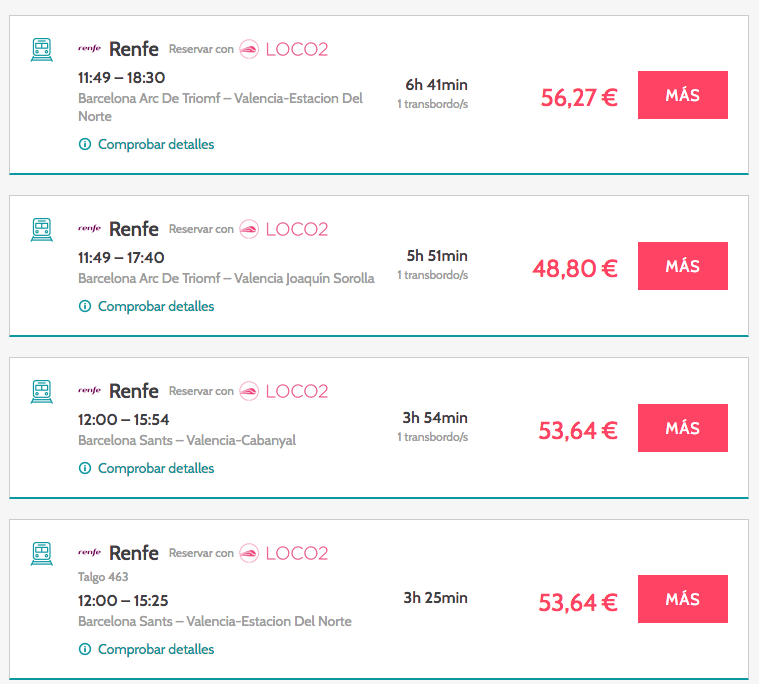Click train icon on 48,80 € result
This screenshot has height=684, width=759.
pos(42,229)
